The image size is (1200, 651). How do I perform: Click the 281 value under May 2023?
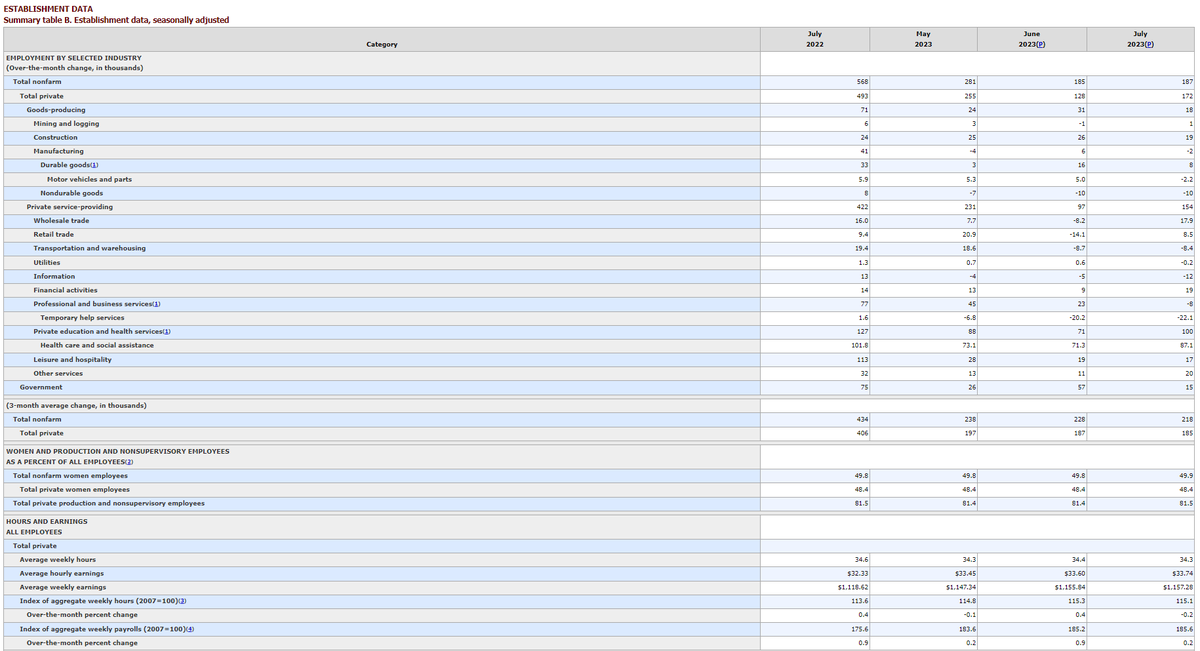[x=970, y=81]
